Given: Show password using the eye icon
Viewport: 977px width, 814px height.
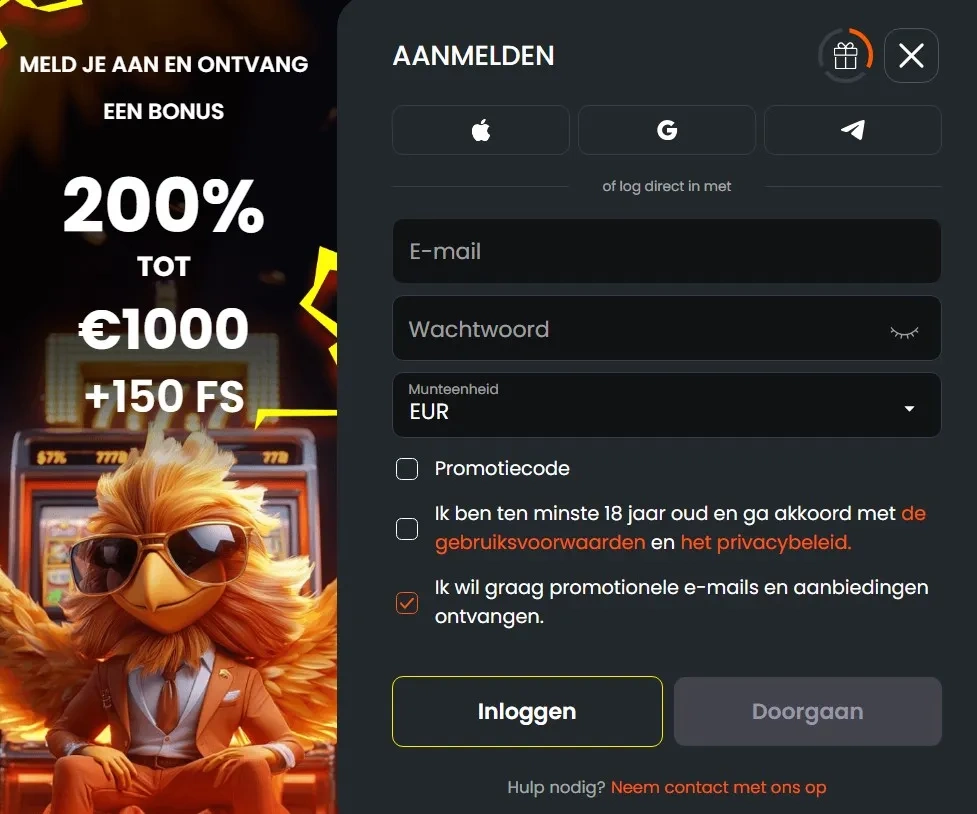Looking at the screenshot, I should point(904,332).
